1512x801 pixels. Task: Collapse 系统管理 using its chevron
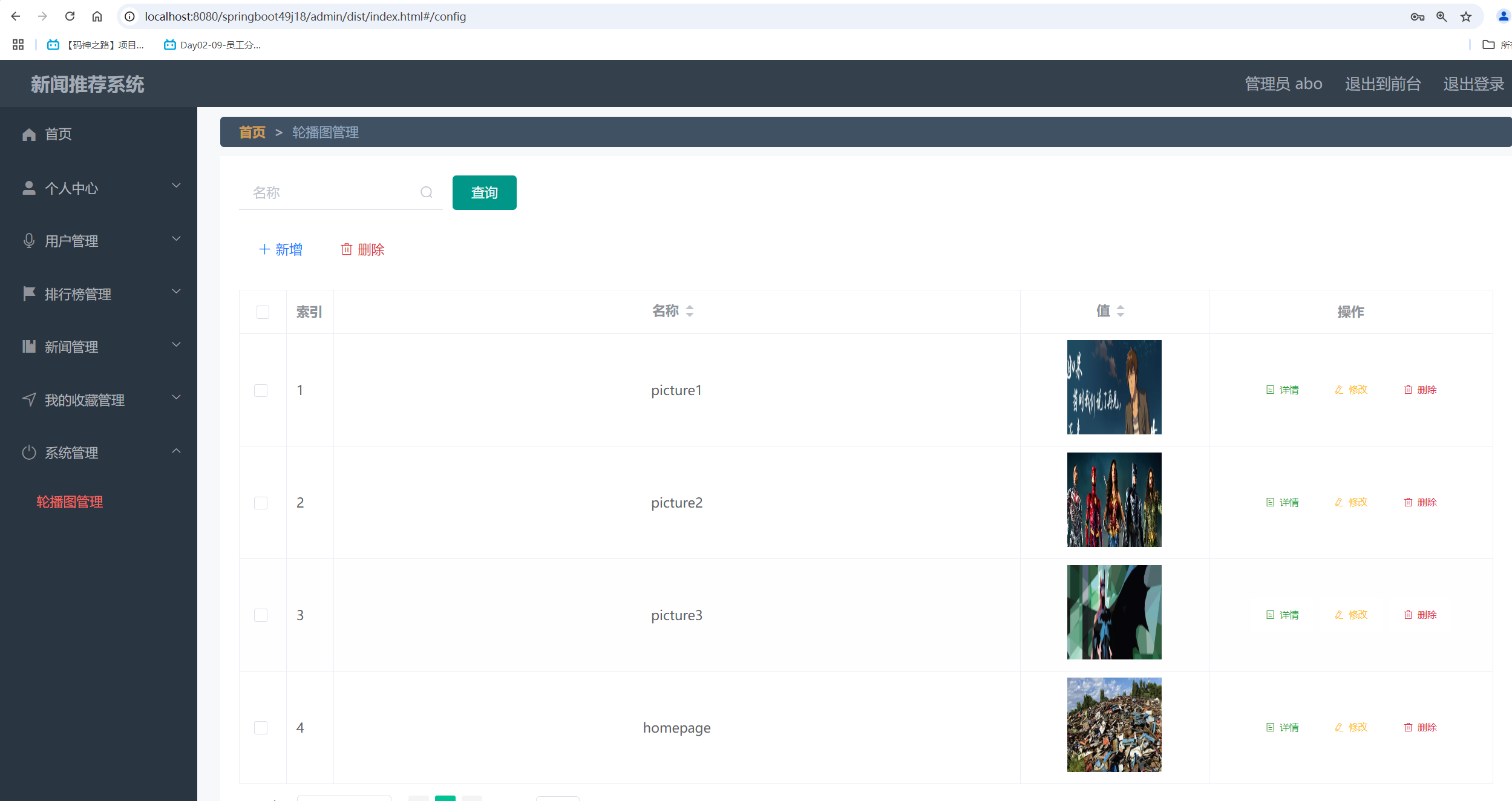pos(176,451)
